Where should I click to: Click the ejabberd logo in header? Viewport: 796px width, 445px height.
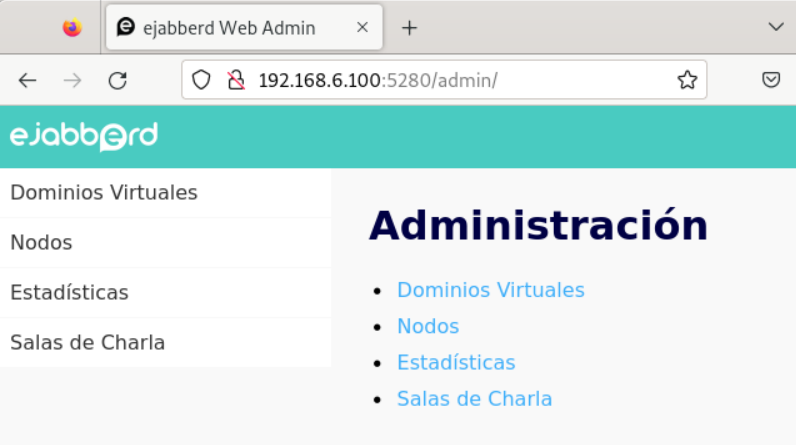[x=84, y=136]
